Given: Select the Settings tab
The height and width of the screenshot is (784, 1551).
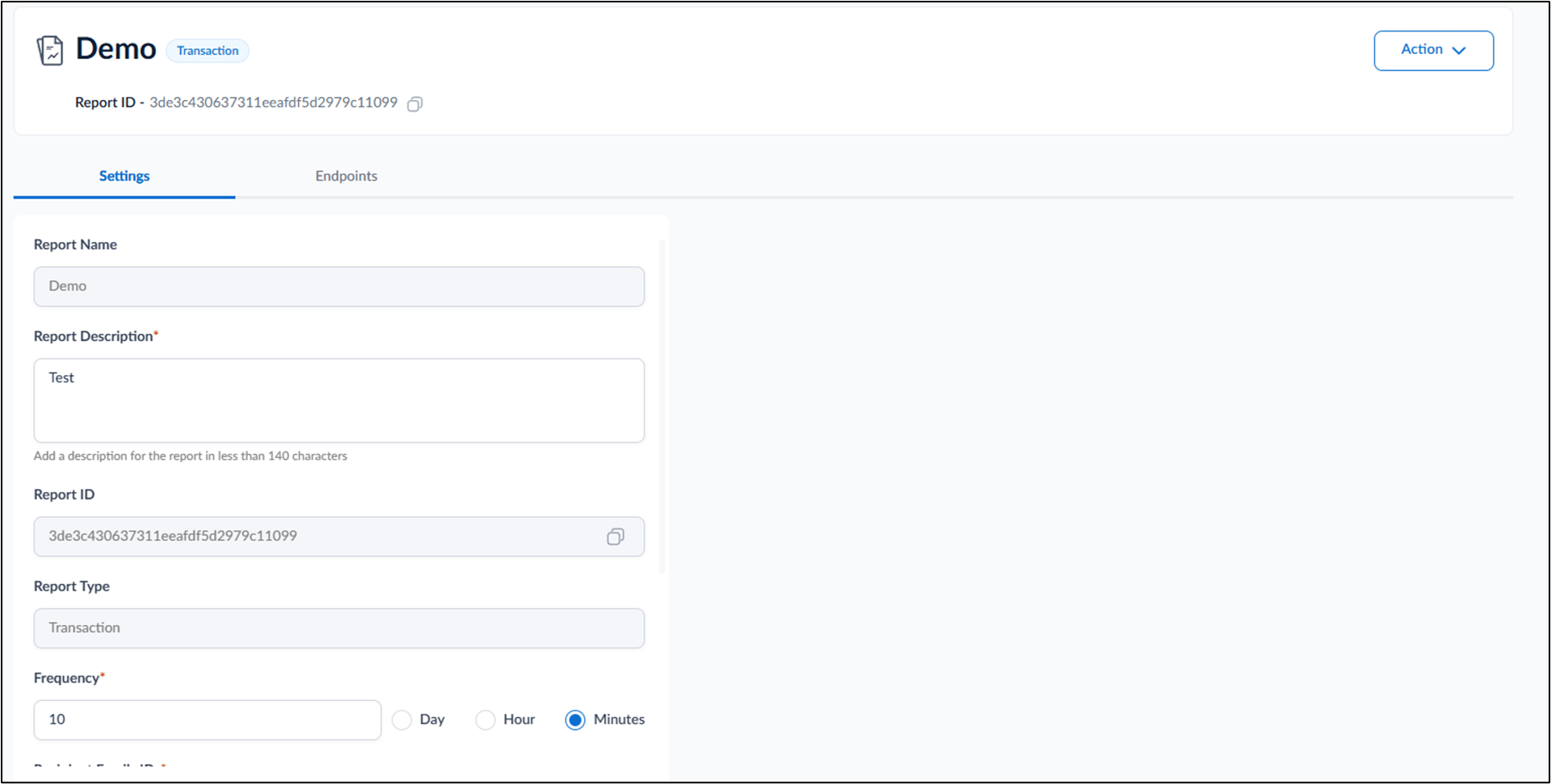Looking at the screenshot, I should (x=124, y=176).
